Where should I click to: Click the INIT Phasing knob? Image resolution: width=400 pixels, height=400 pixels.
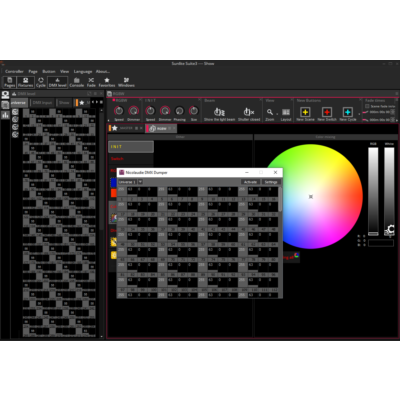click(179, 111)
